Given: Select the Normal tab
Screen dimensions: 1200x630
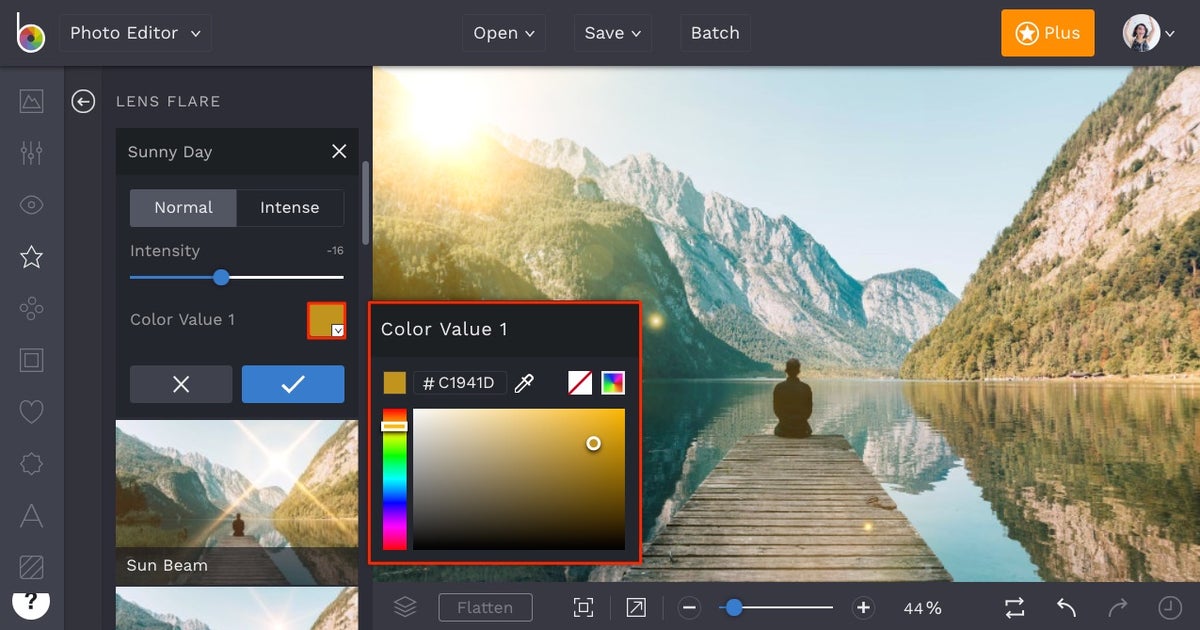Looking at the screenshot, I should coord(183,208).
